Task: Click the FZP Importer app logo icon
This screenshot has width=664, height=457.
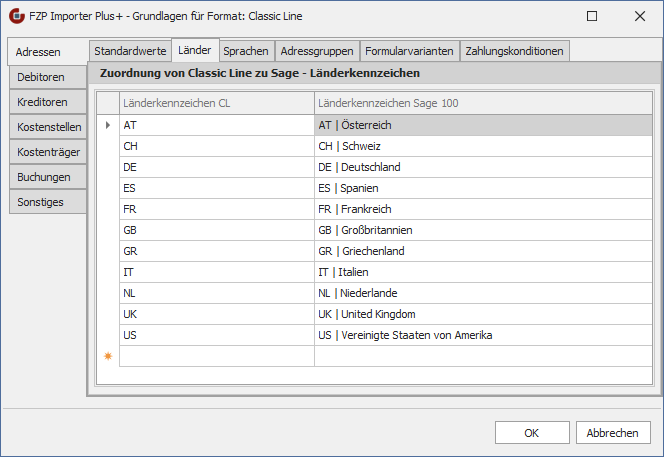Action: tap(17, 16)
